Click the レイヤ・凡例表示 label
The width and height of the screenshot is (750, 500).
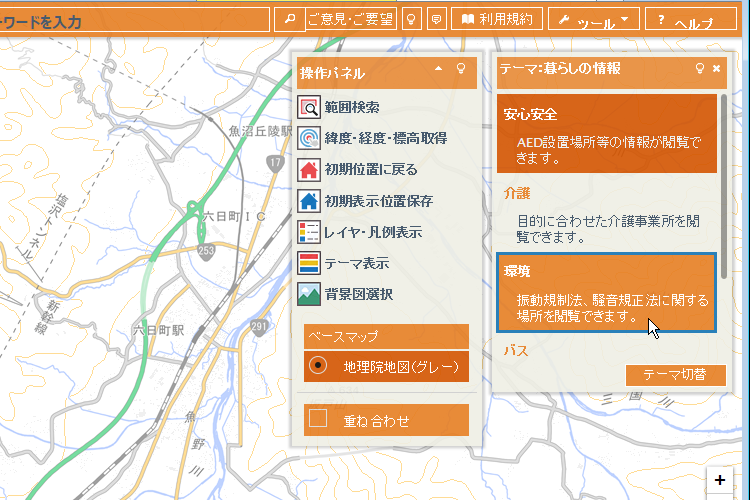(373, 233)
